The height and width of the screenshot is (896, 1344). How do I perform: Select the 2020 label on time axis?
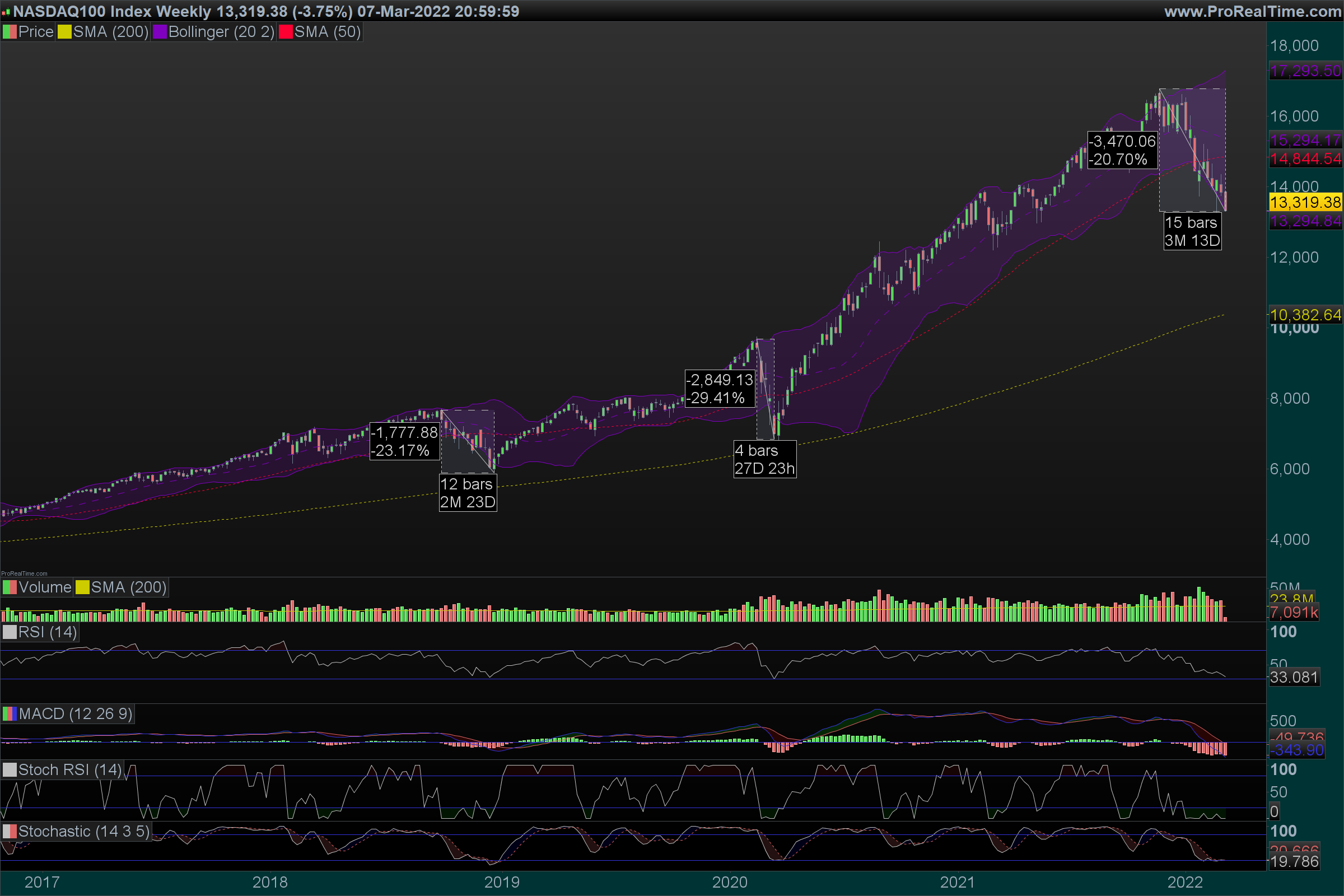(x=730, y=881)
